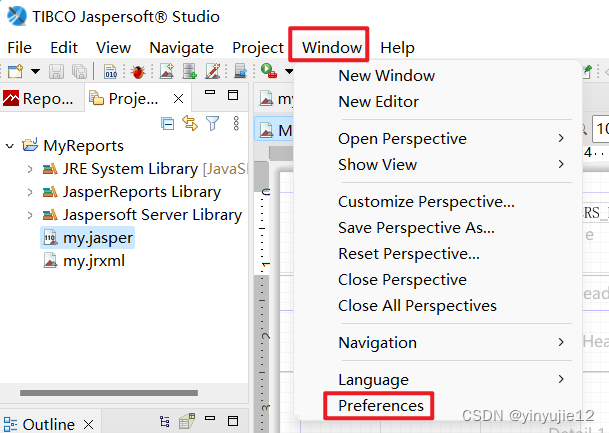The image size is (609, 433).
Task: Maximize the Outline panel
Action: (x=233, y=421)
